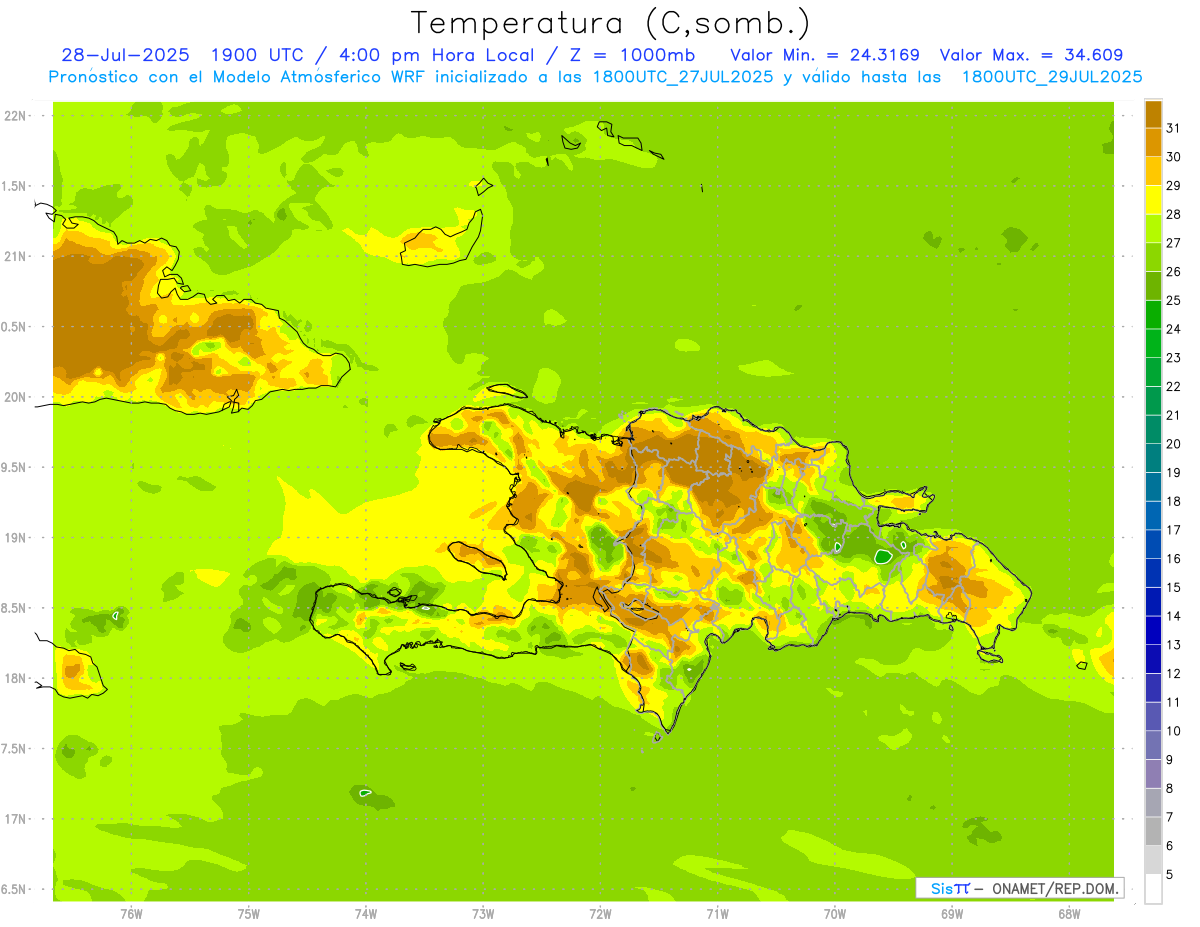The width and height of the screenshot is (1200, 927).
Task: Click the "1800UTC_29JUL2025" valid-until time
Action: [1052, 76]
